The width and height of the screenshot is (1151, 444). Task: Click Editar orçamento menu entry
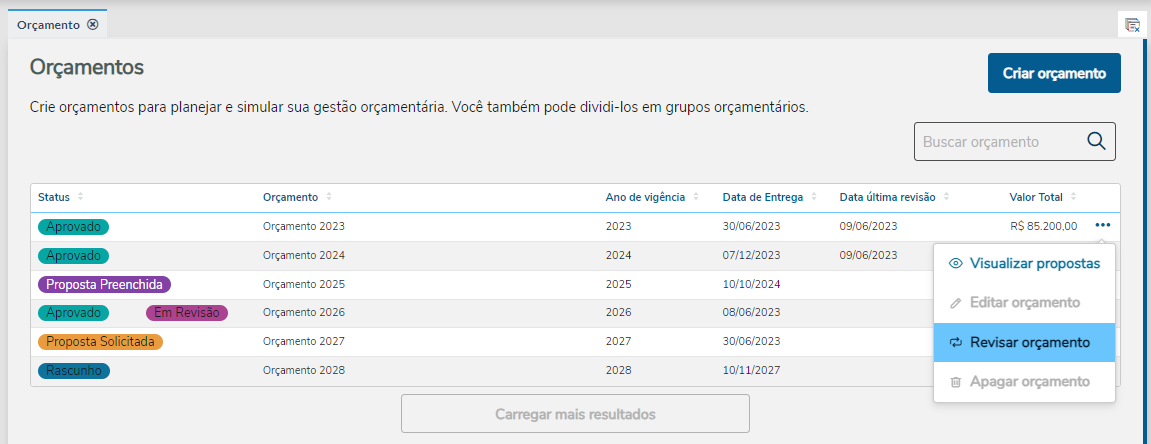click(x=1024, y=303)
